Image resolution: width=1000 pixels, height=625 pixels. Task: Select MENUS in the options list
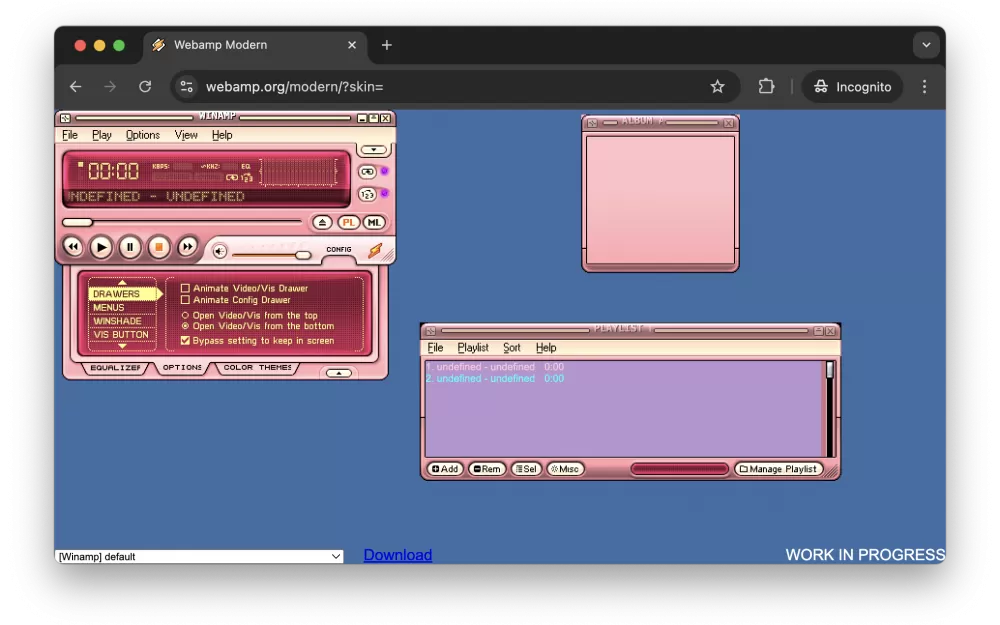point(122,307)
